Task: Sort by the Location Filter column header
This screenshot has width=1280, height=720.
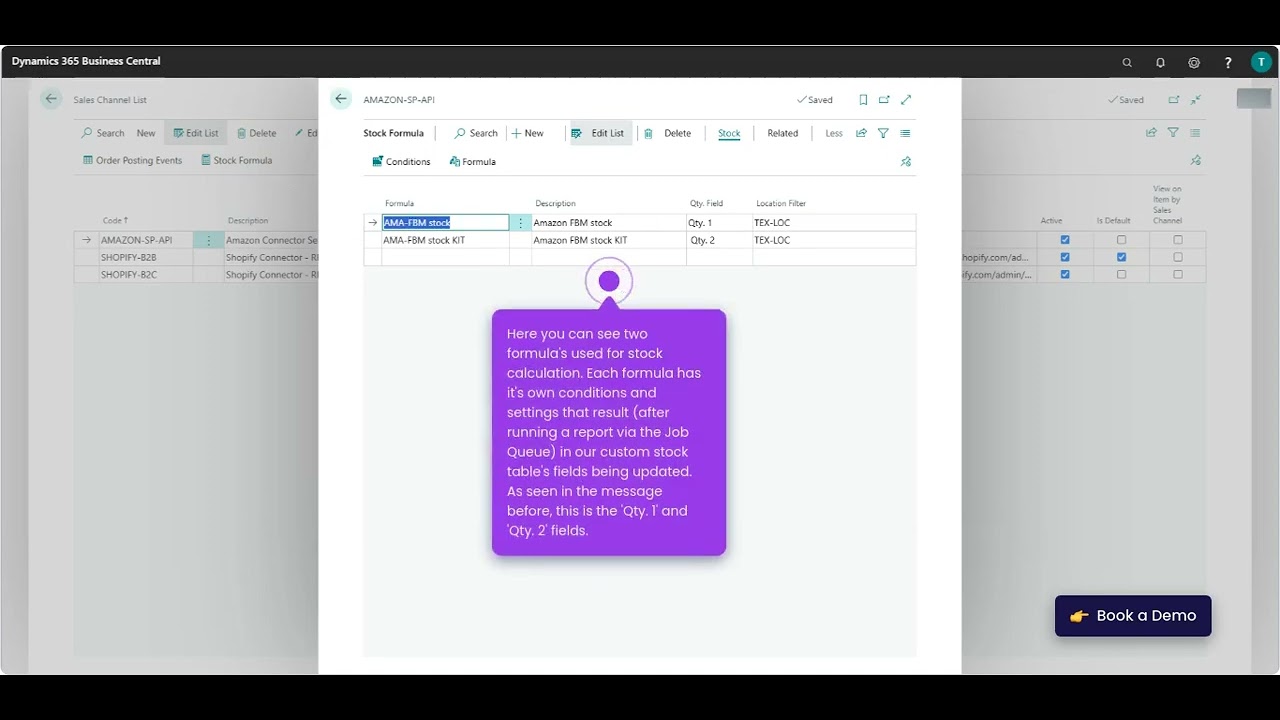Action: click(781, 204)
